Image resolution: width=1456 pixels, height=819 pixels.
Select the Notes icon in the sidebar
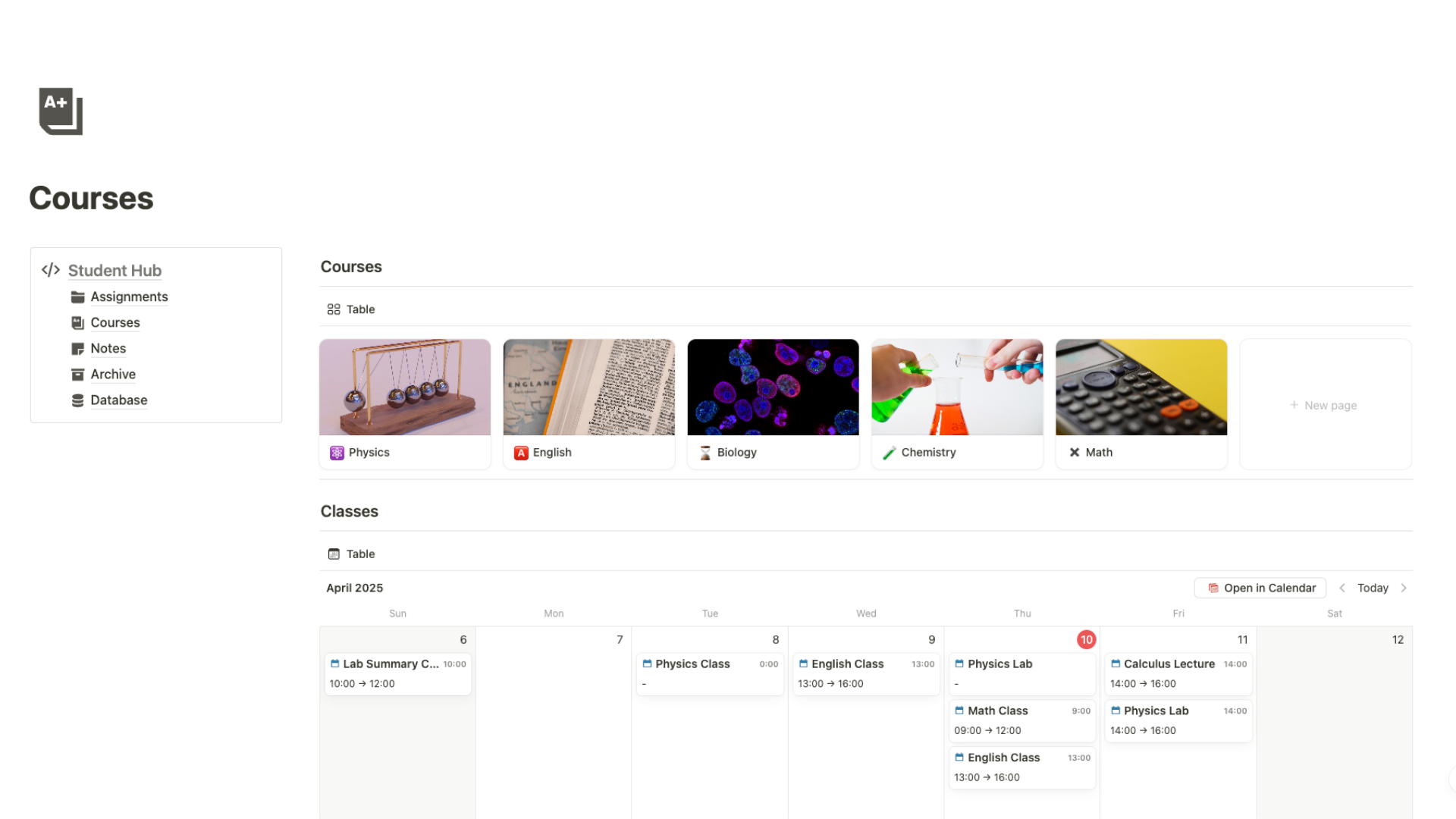78,348
